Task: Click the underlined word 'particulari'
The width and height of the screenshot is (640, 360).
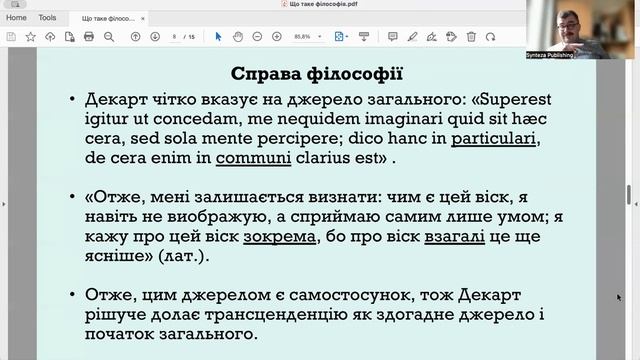Action: (x=493, y=138)
